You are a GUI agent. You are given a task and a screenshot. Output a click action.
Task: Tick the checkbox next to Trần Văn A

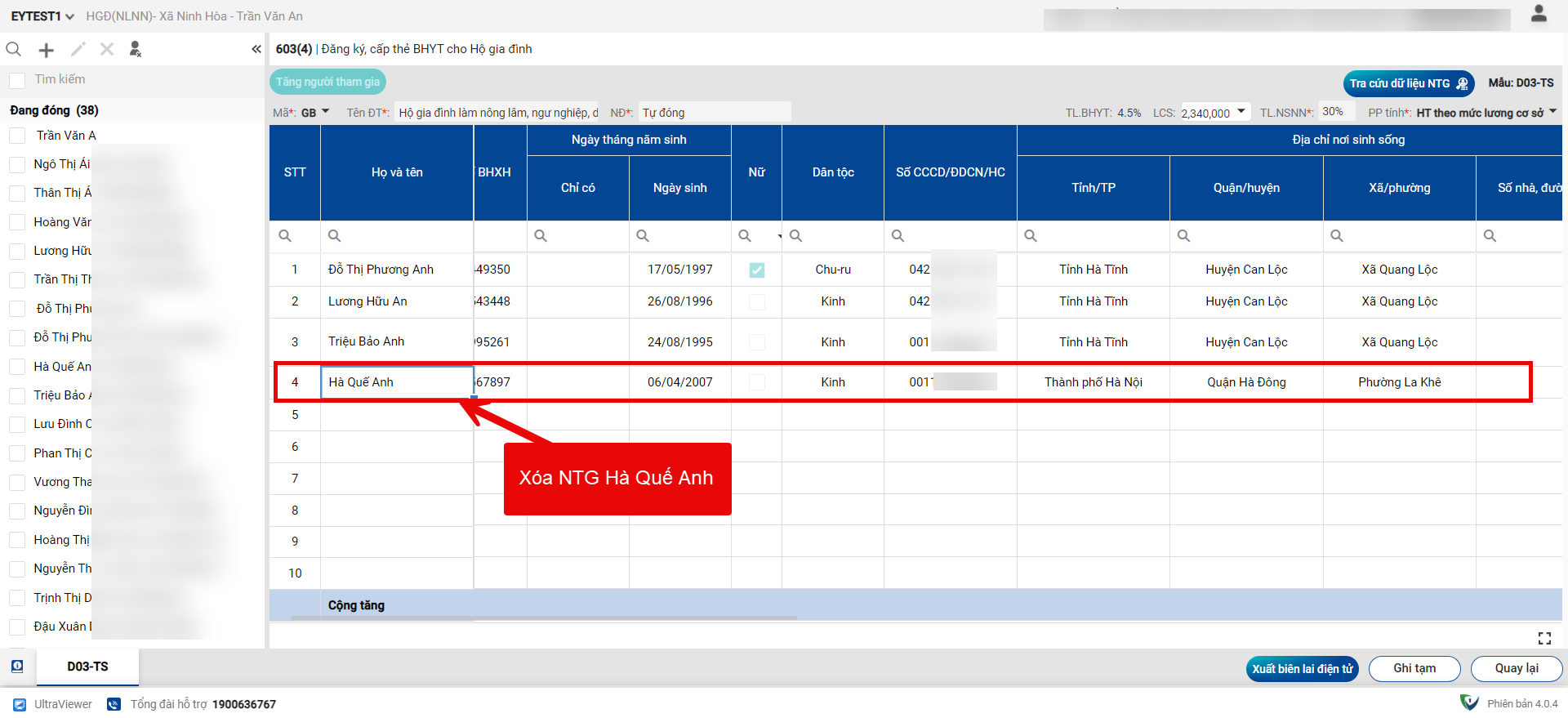click(17, 136)
